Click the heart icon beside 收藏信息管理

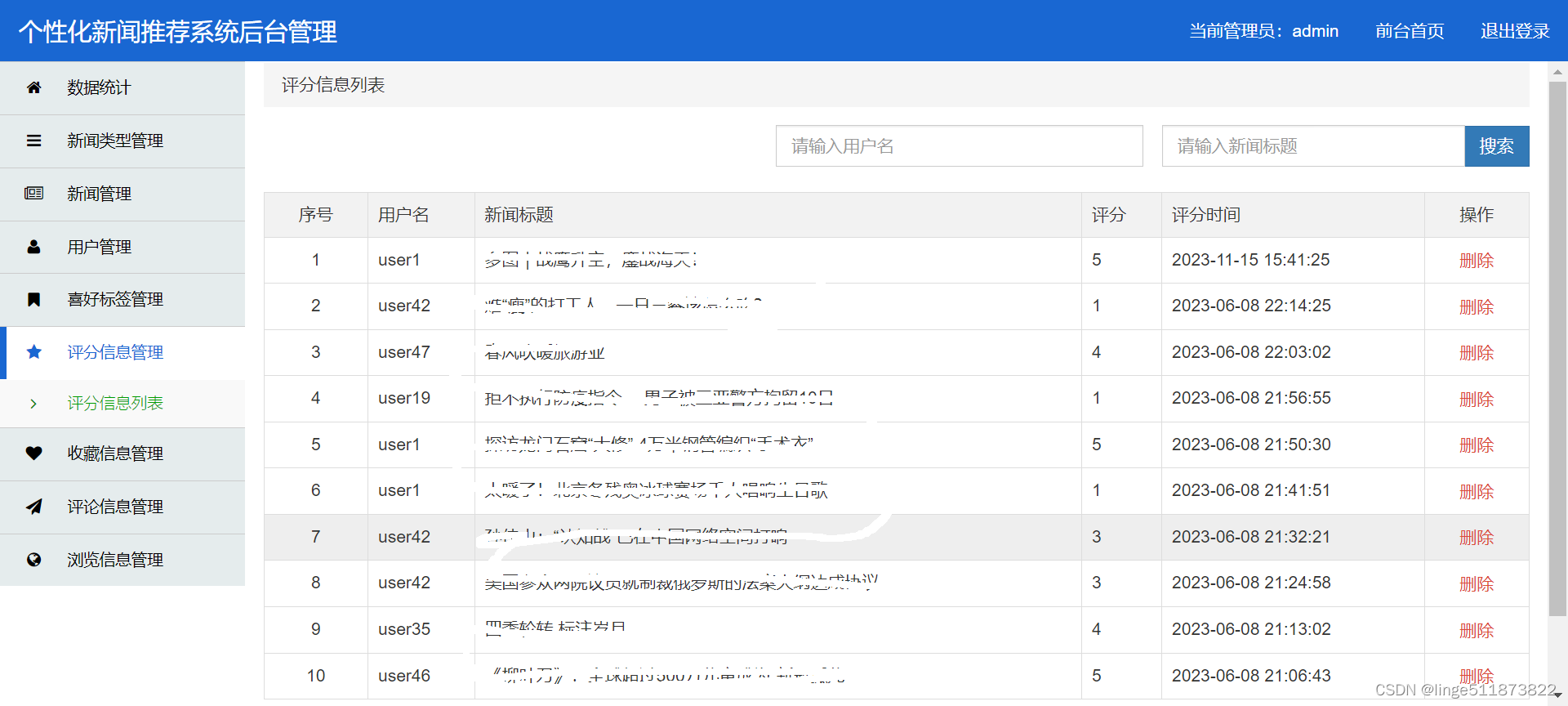33,454
